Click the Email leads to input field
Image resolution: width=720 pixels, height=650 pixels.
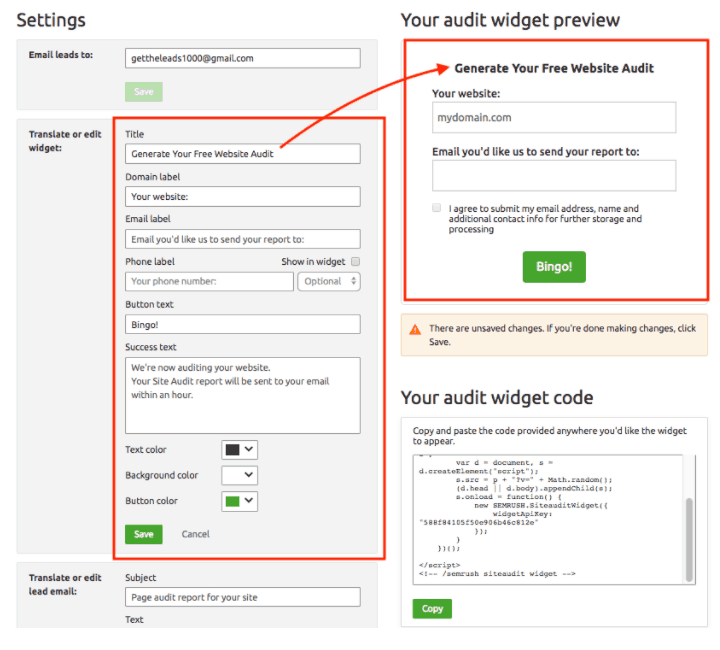click(242, 58)
